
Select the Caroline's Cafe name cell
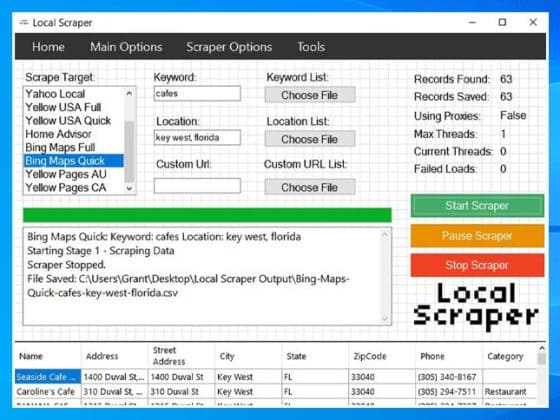(x=48, y=391)
